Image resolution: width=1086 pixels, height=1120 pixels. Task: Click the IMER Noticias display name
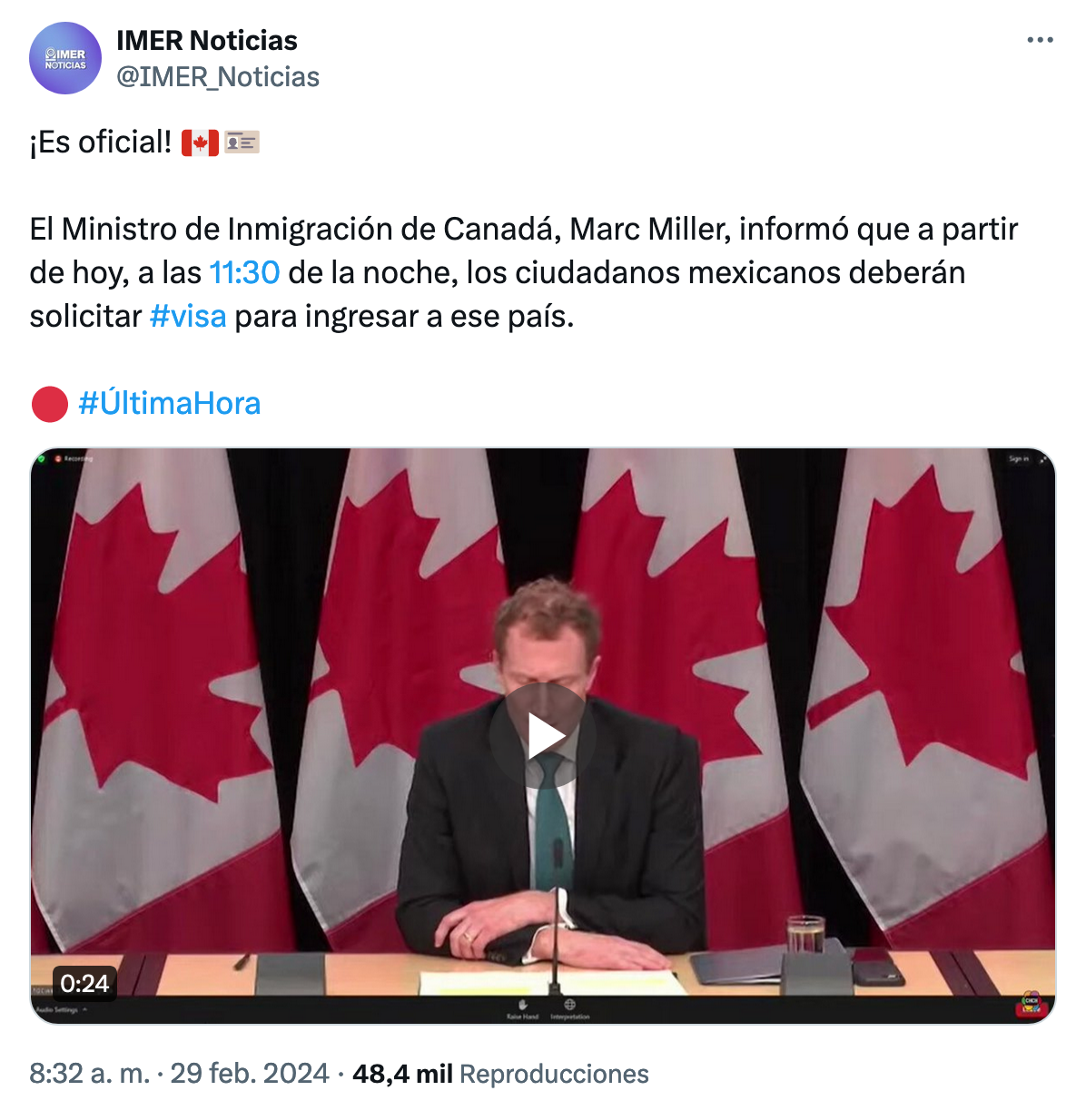click(207, 41)
